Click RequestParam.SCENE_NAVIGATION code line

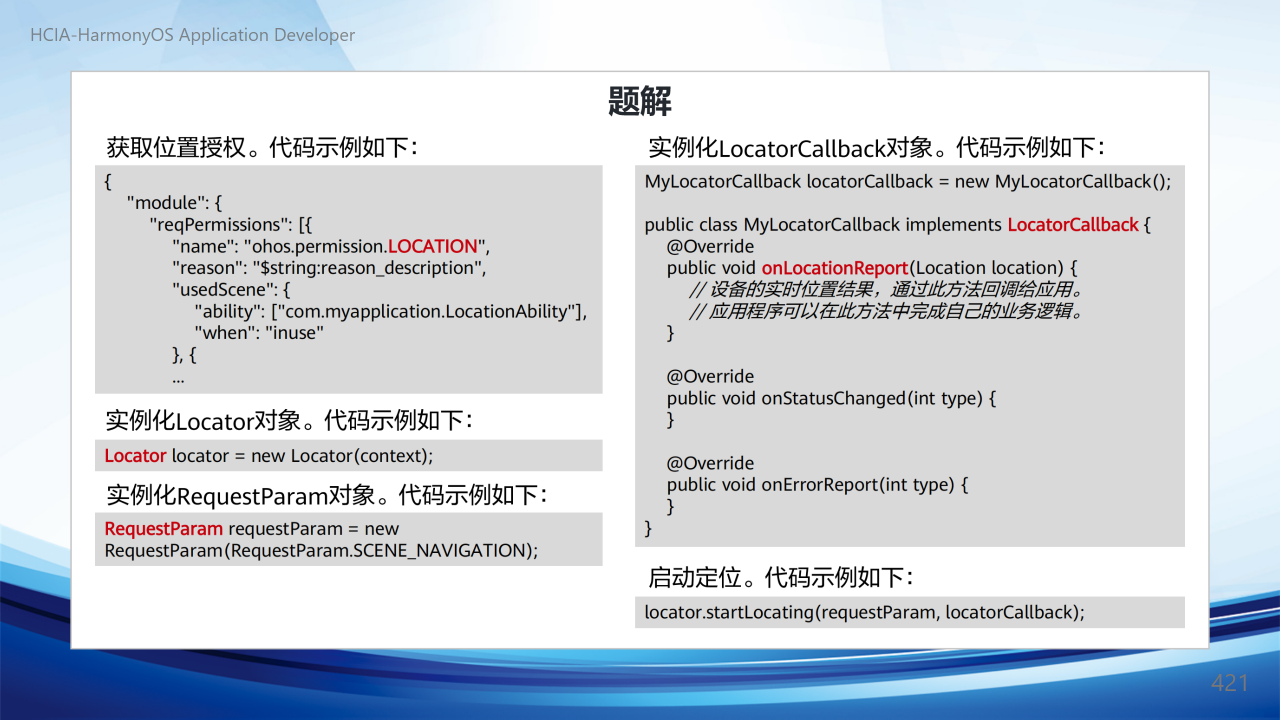point(321,551)
